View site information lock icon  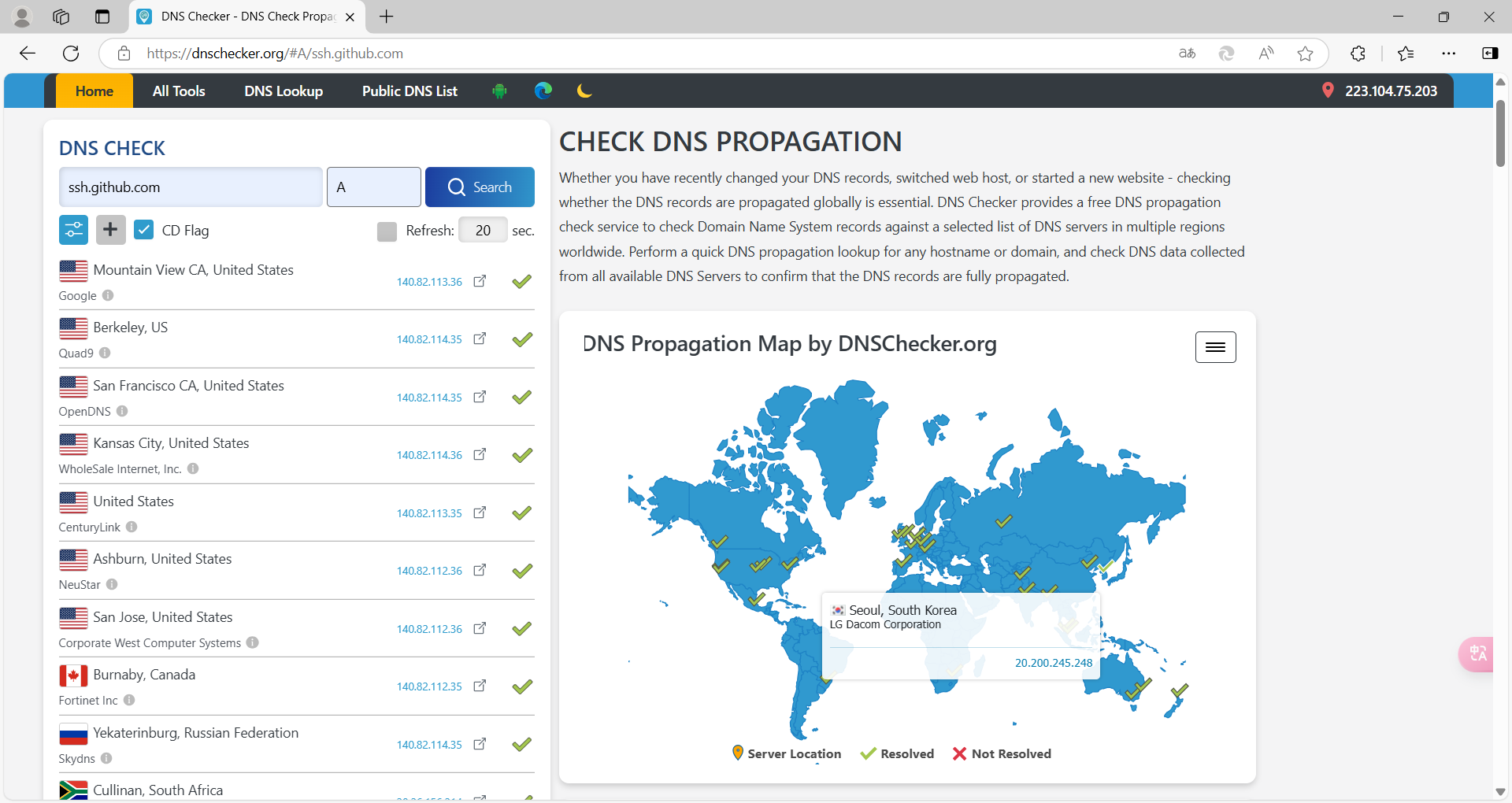point(124,54)
